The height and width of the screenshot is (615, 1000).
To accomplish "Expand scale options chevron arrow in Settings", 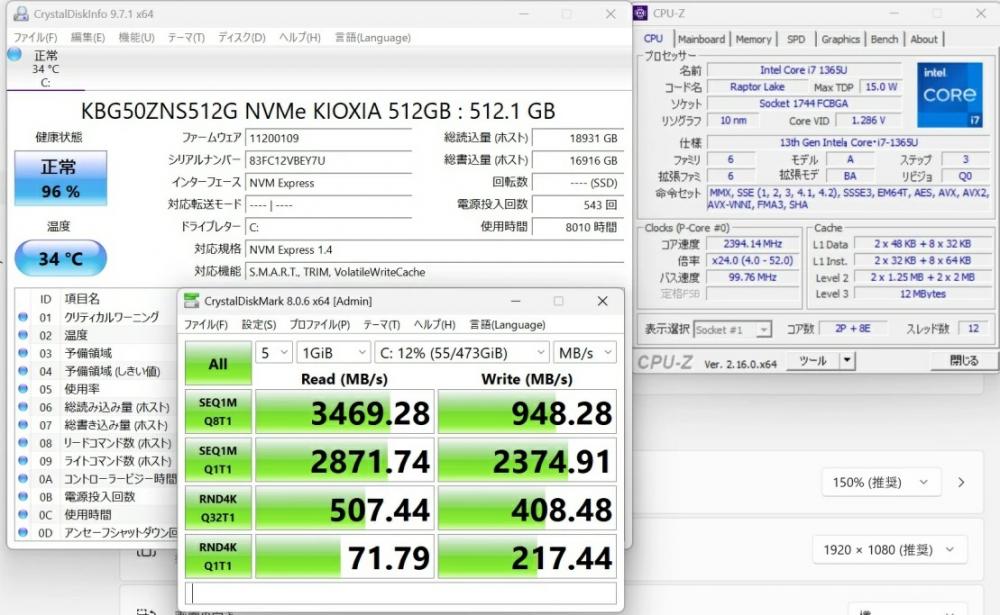I will point(961,482).
